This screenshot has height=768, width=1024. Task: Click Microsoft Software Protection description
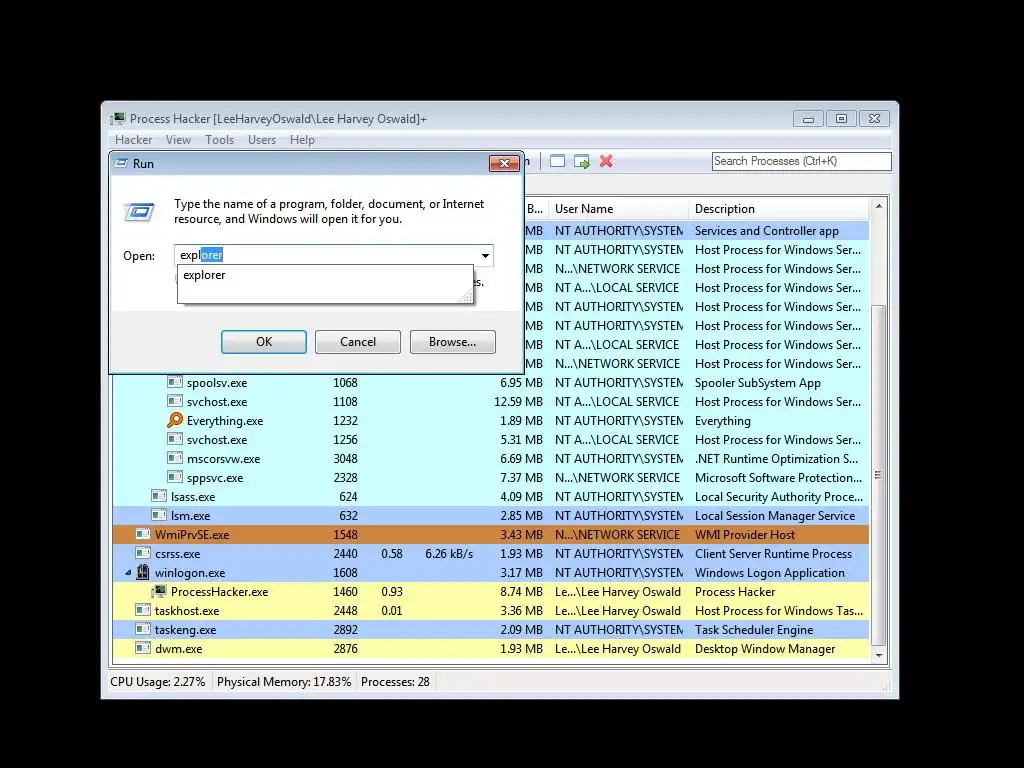778,478
